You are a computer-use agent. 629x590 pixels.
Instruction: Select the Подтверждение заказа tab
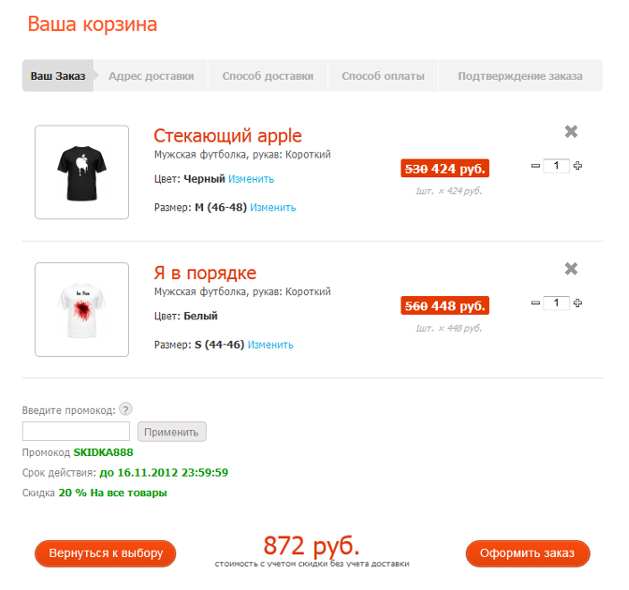point(520,76)
